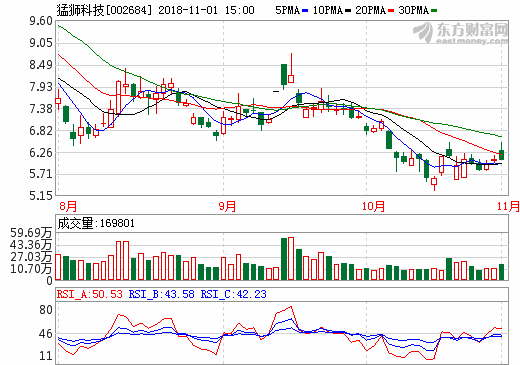Click the 9月 month marker
Viewport: 520px width, 365px height.
[227, 206]
